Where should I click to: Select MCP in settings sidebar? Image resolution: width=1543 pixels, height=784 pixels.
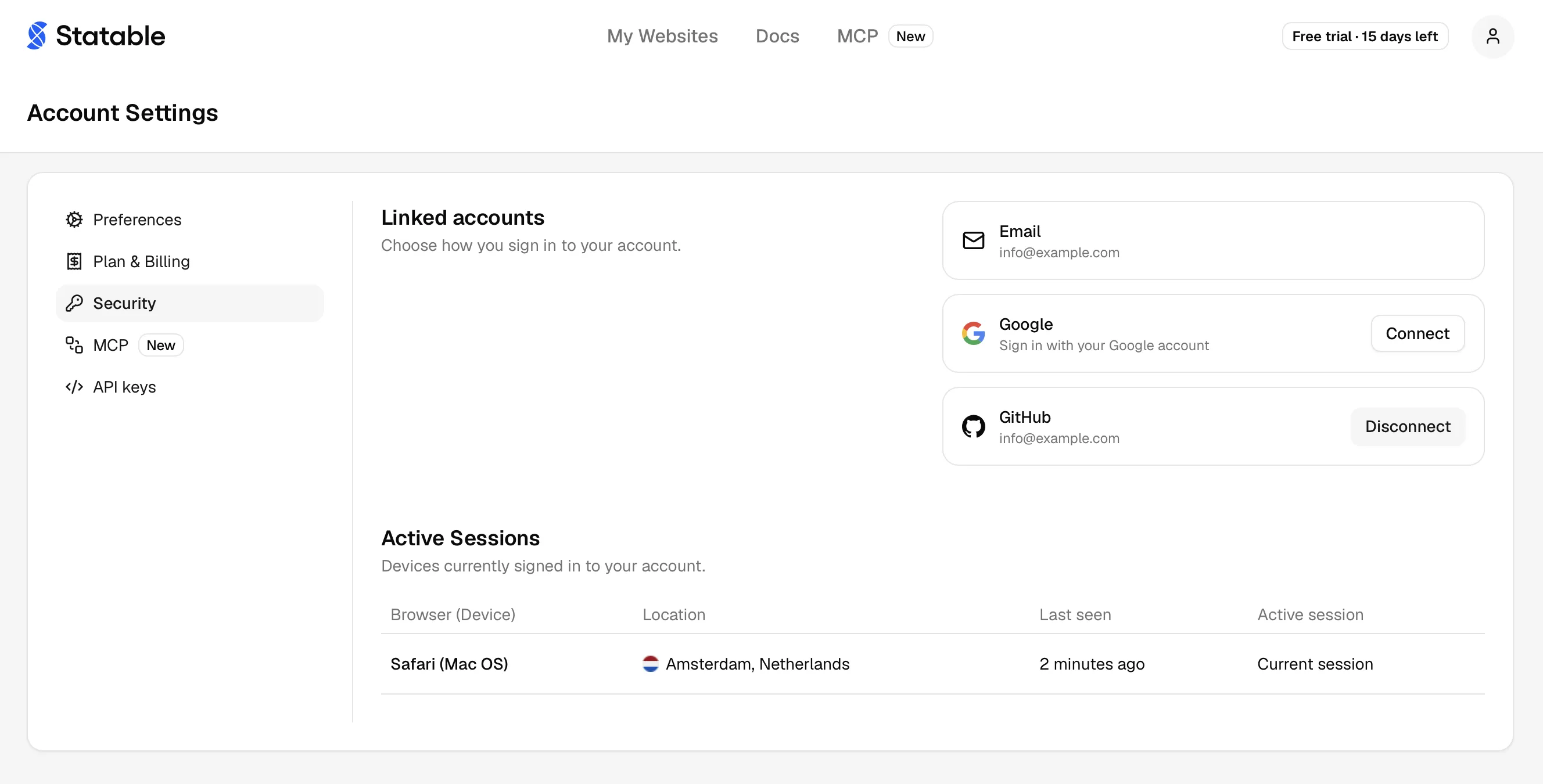(190, 346)
